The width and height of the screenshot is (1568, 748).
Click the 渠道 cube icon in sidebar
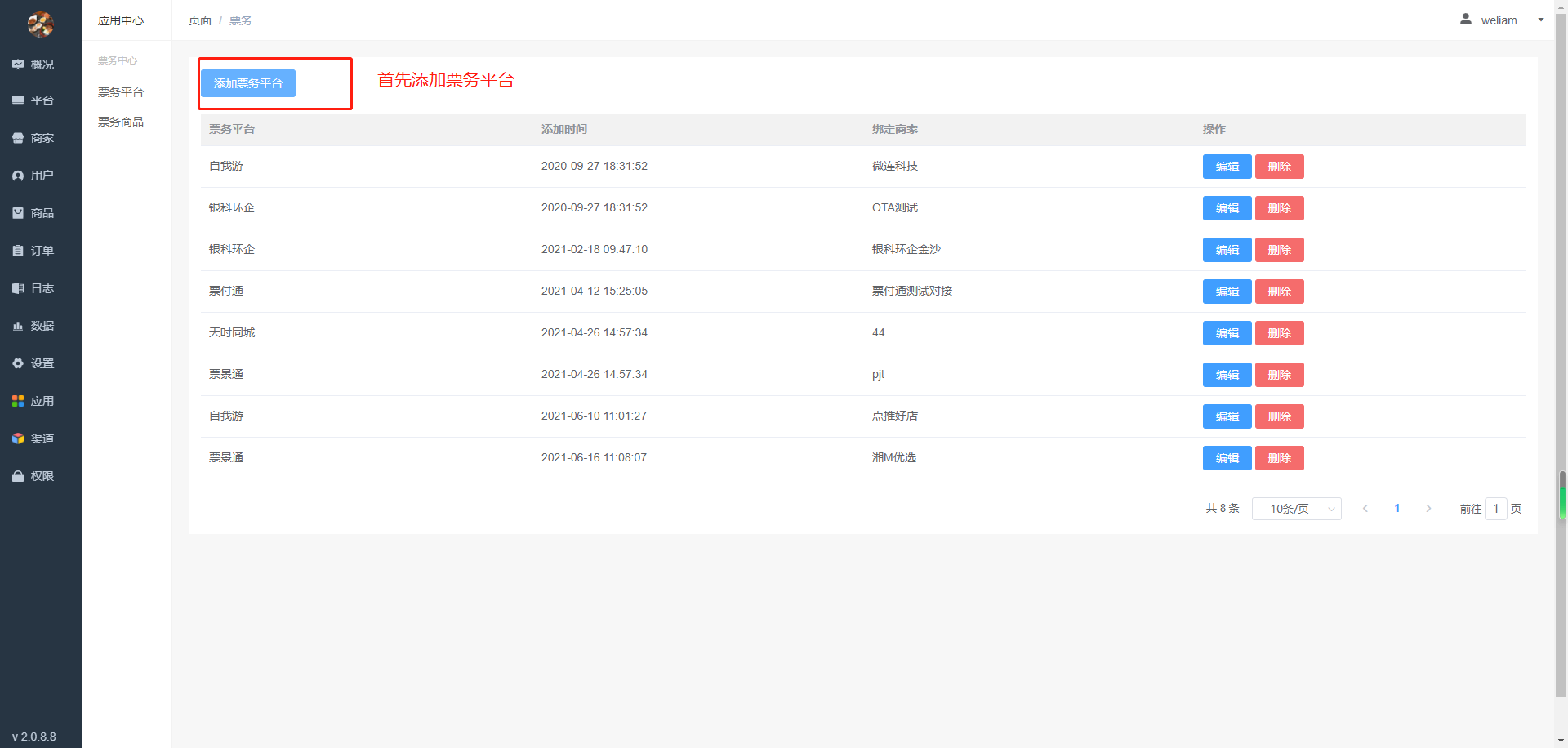tap(18, 439)
